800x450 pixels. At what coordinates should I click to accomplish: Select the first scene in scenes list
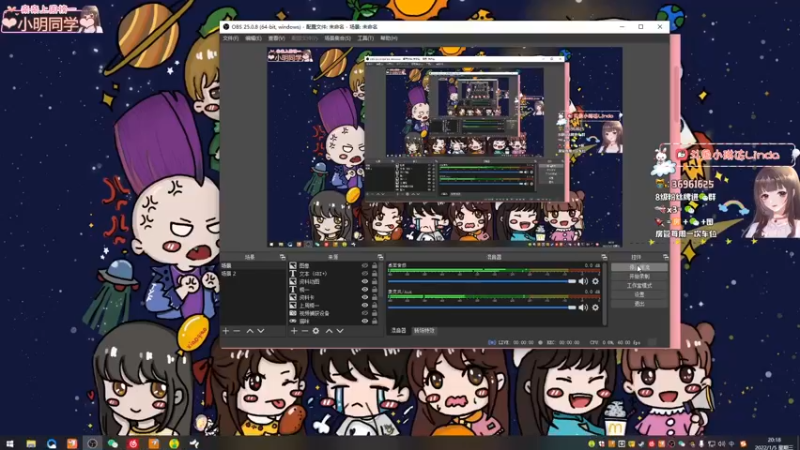254,266
